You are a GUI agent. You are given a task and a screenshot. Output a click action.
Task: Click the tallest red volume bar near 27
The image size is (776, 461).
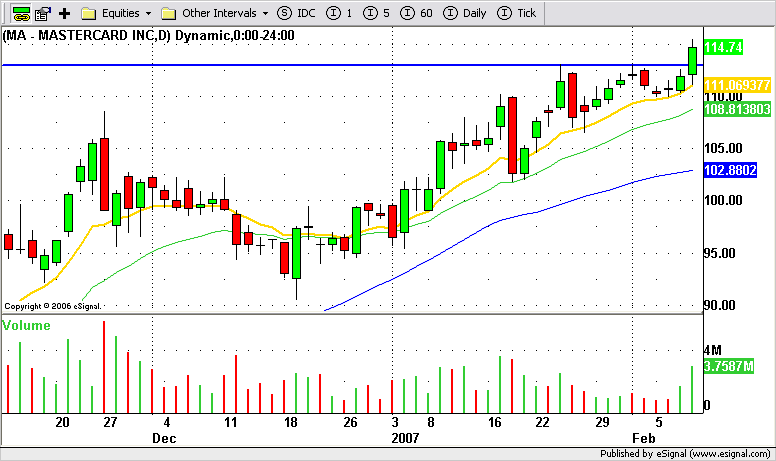point(104,367)
